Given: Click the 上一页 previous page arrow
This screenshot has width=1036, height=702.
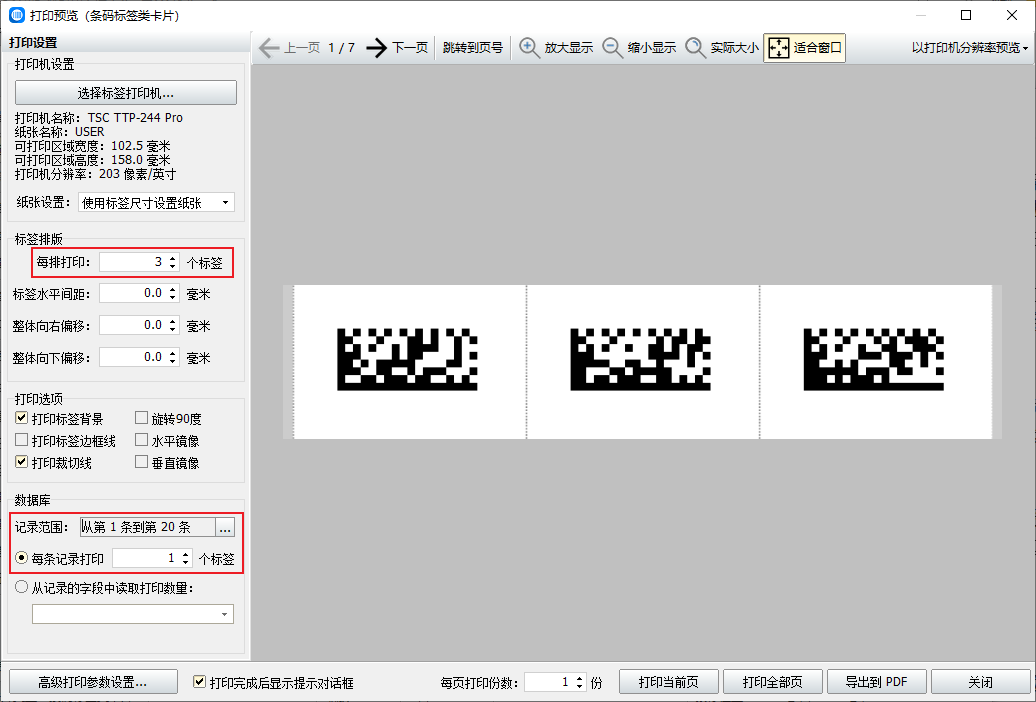Looking at the screenshot, I should click(x=268, y=46).
